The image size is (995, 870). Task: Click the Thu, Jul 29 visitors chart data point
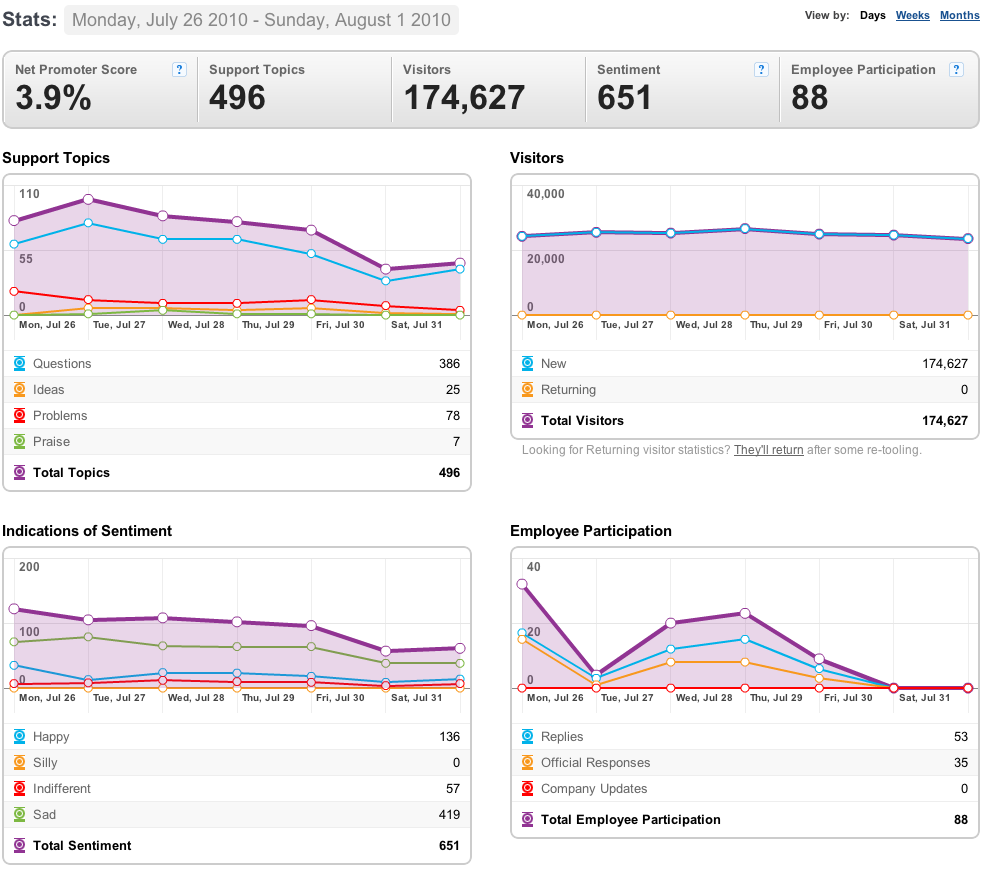tap(745, 228)
